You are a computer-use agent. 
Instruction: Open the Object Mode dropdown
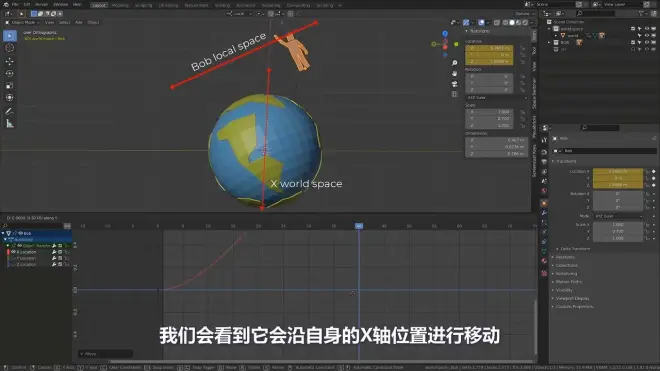(23, 22)
